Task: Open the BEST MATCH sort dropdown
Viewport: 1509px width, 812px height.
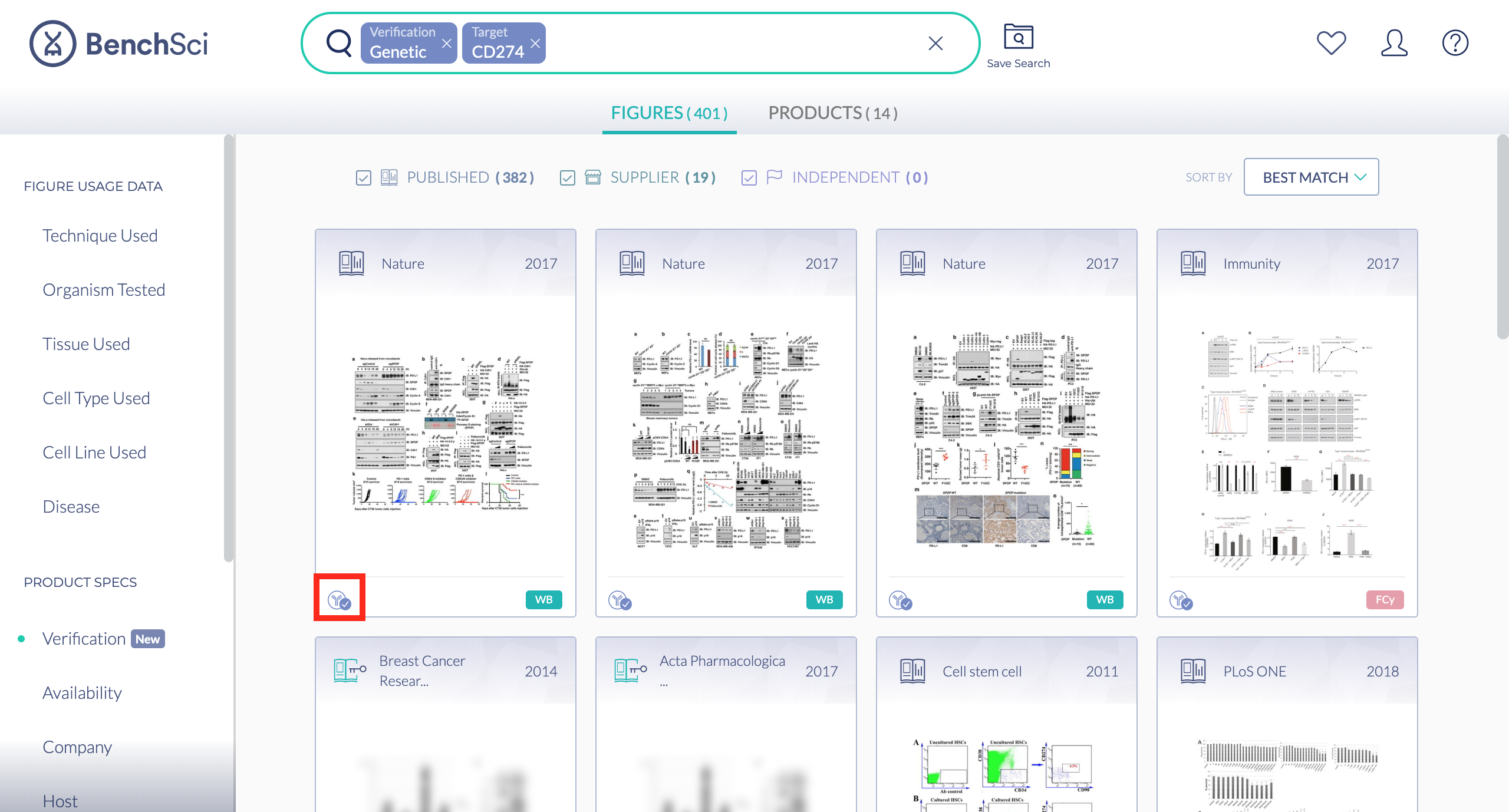Action: pos(1311,177)
